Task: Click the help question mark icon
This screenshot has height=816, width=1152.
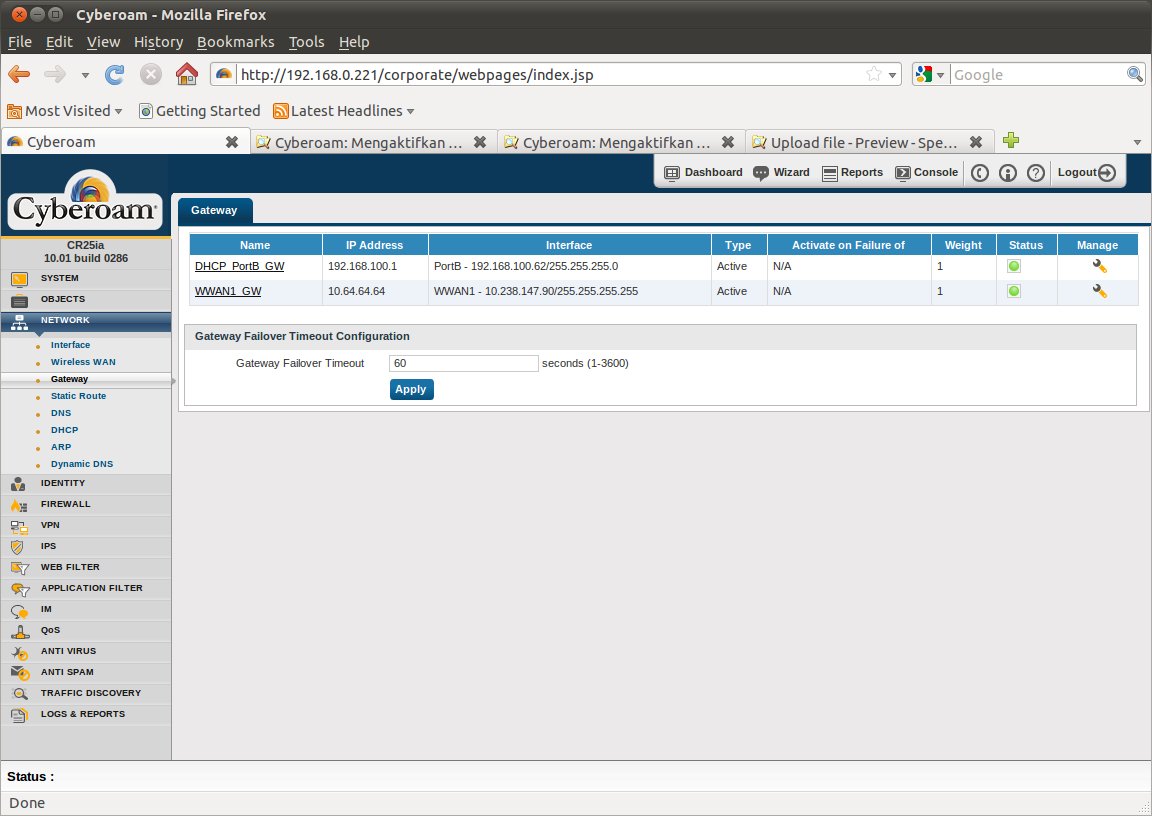Action: (1036, 173)
